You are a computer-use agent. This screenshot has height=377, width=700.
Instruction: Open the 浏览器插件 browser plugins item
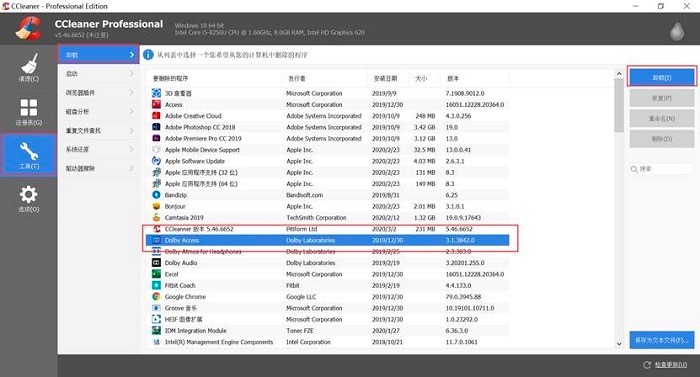click(98, 92)
